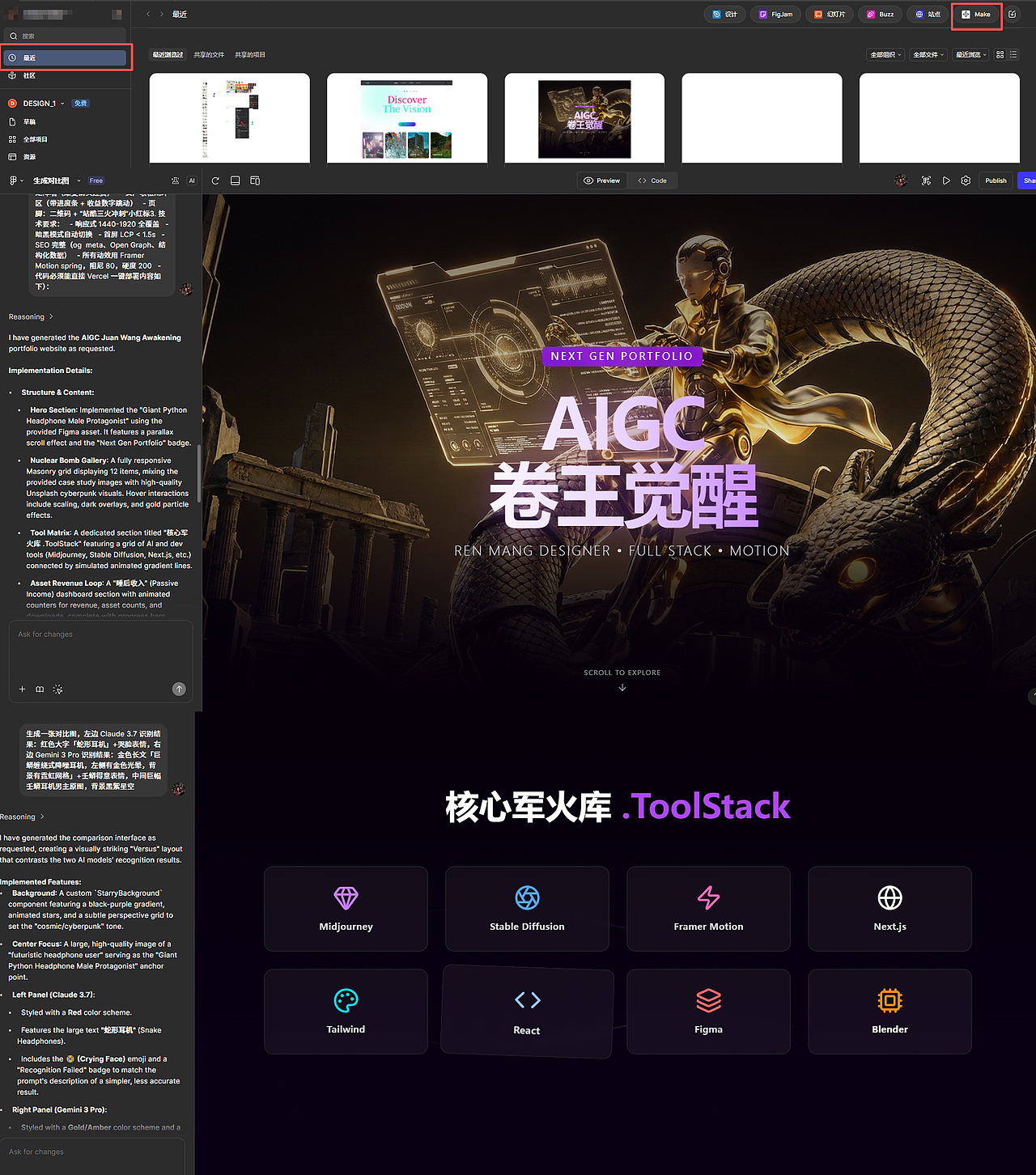Click the Framer Motion lightning card
This screenshot has width=1036, height=1175.
(708, 909)
